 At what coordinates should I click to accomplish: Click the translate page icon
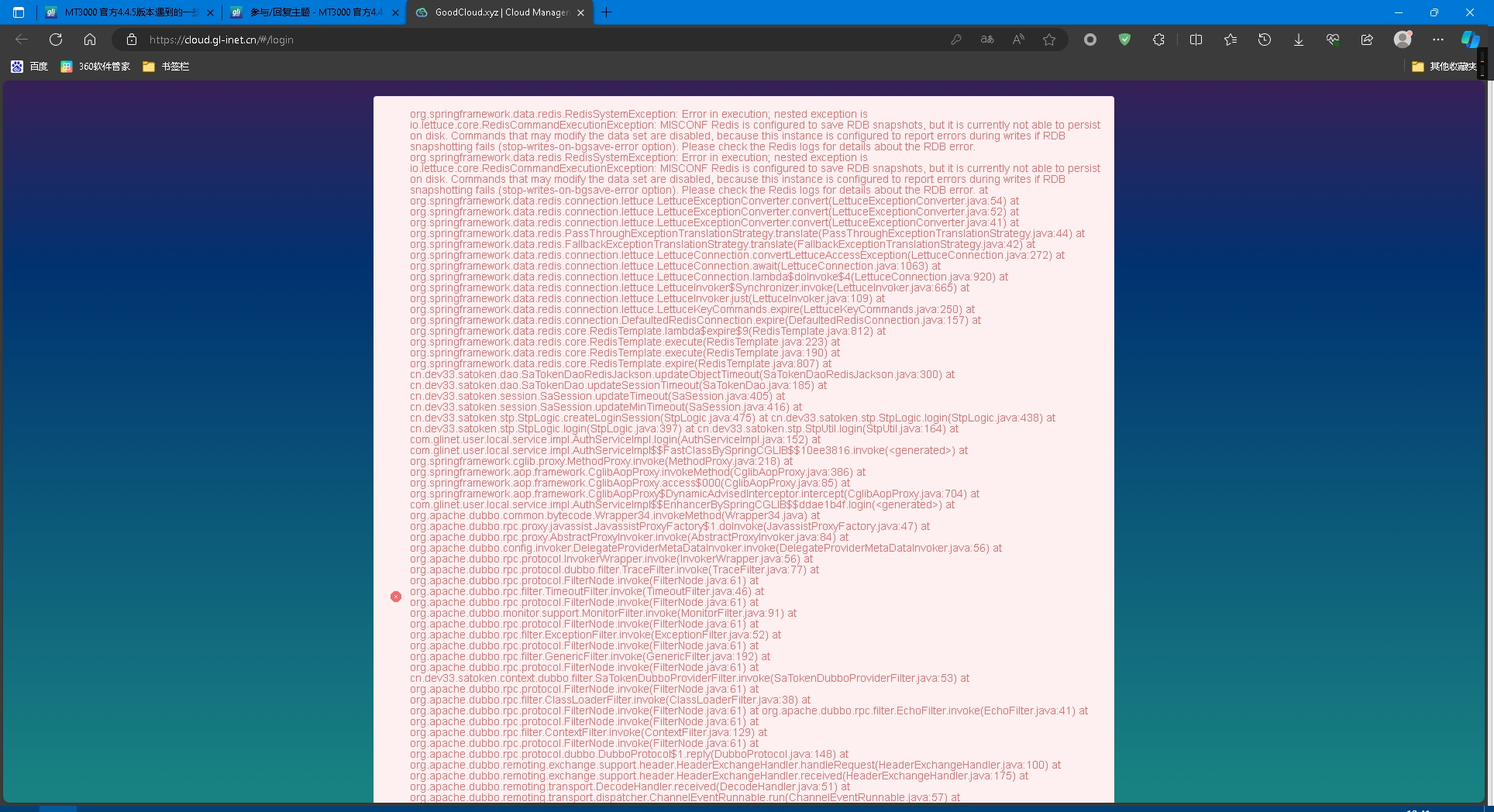click(987, 40)
